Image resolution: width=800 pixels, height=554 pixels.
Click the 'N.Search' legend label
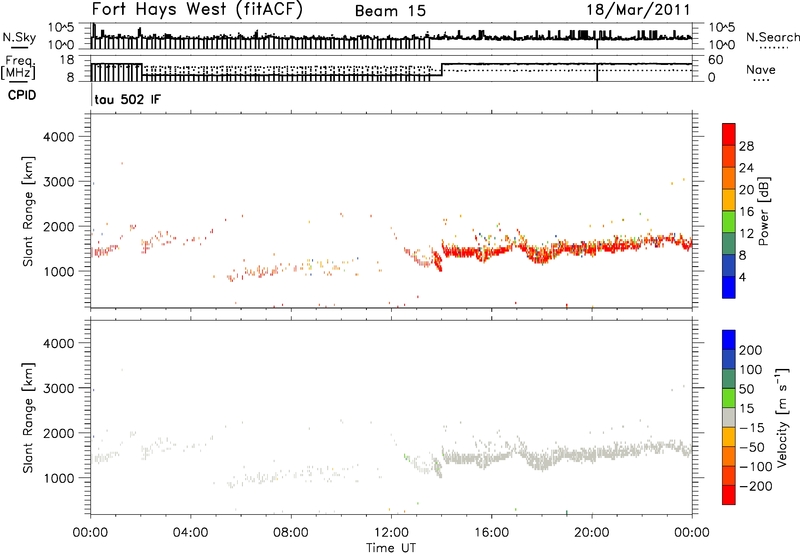click(773, 37)
